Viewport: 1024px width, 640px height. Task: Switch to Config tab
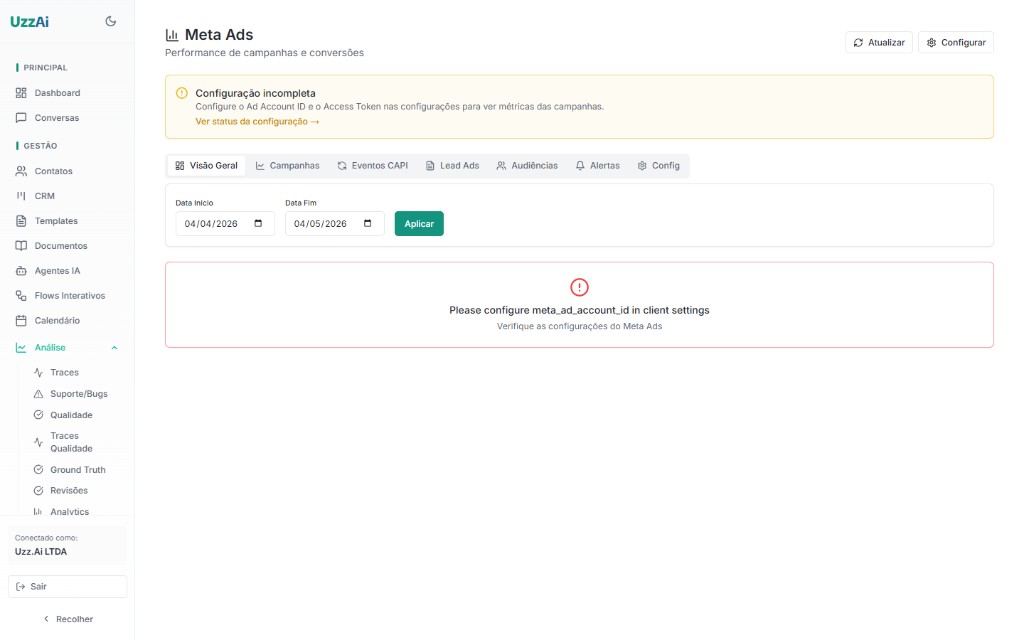pyautogui.click(x=659, y=166)
